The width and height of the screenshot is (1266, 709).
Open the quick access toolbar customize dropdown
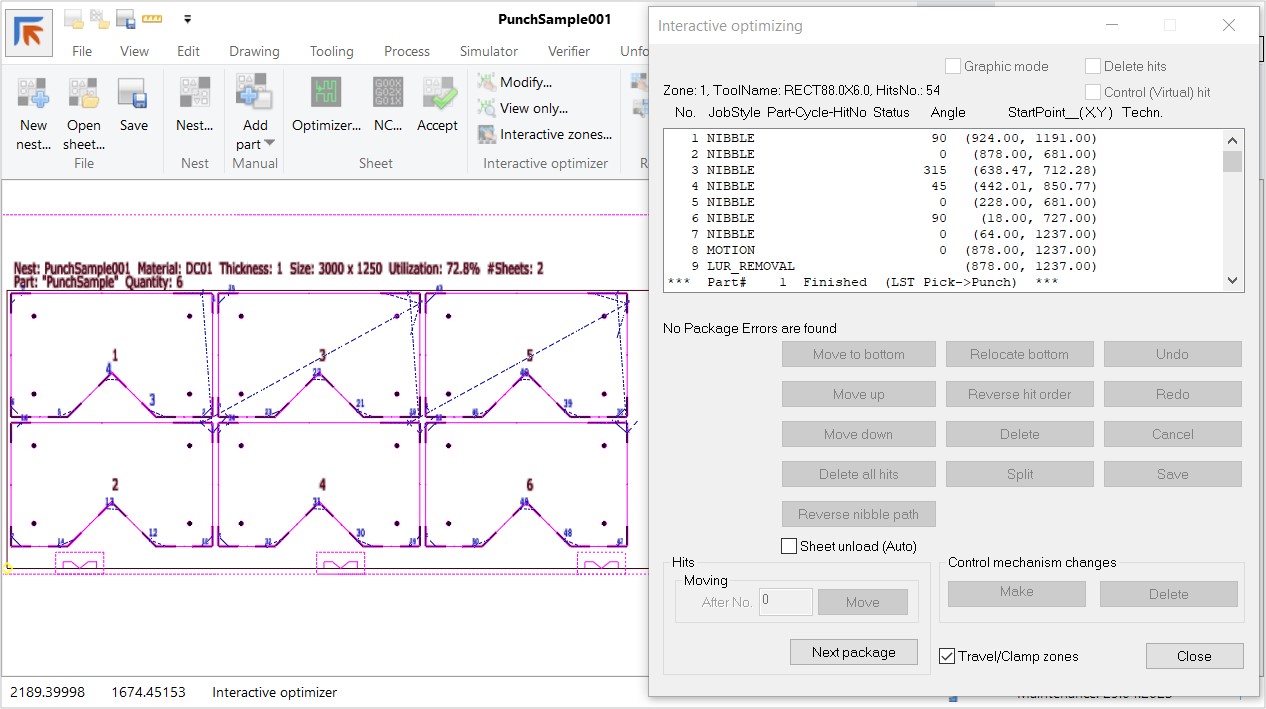coord(188,18)
